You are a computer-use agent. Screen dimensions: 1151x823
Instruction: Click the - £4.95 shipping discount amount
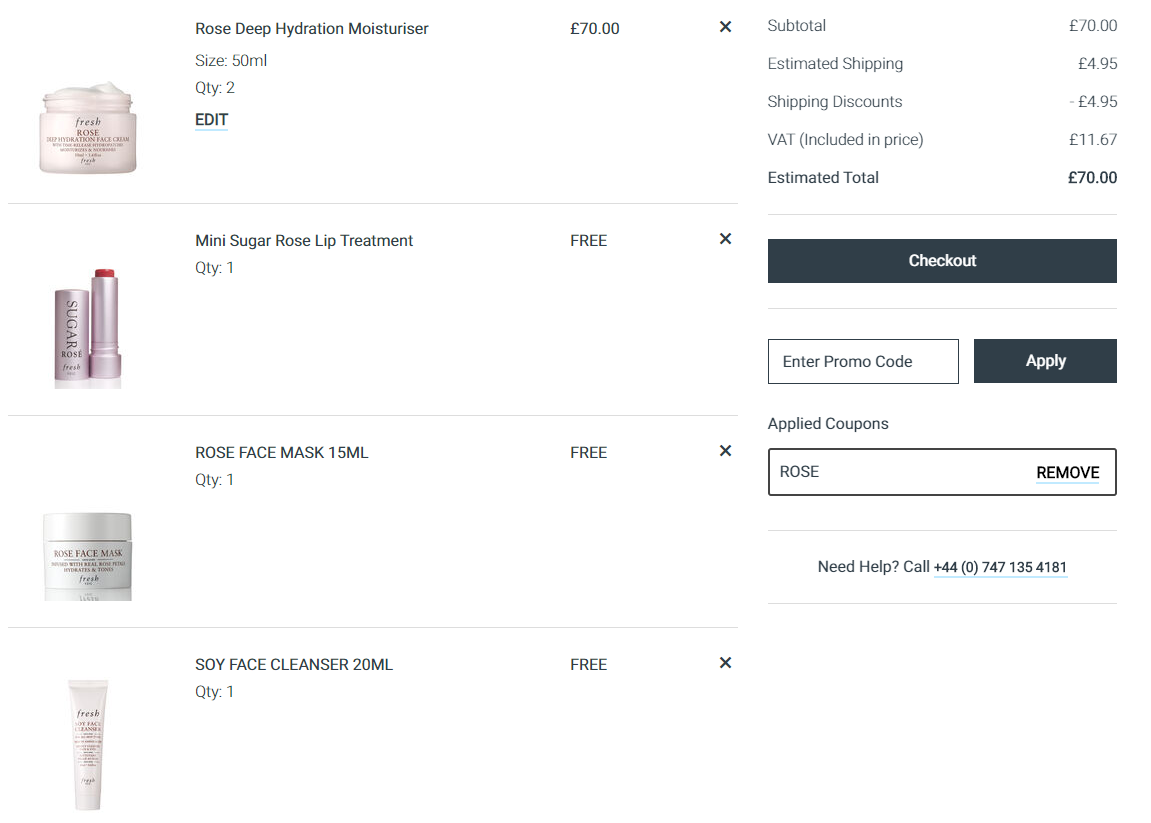[x=1093, y=102]
